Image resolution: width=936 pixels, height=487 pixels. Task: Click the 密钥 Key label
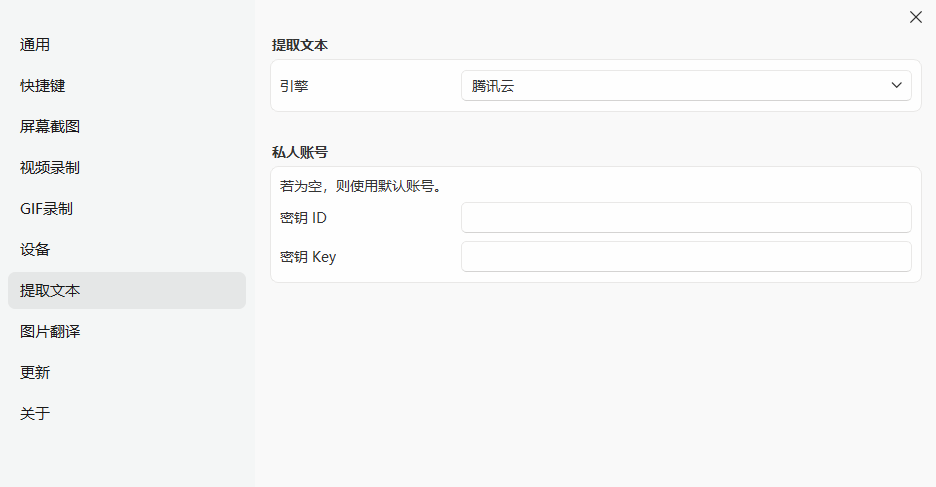(x=308, y=257)
